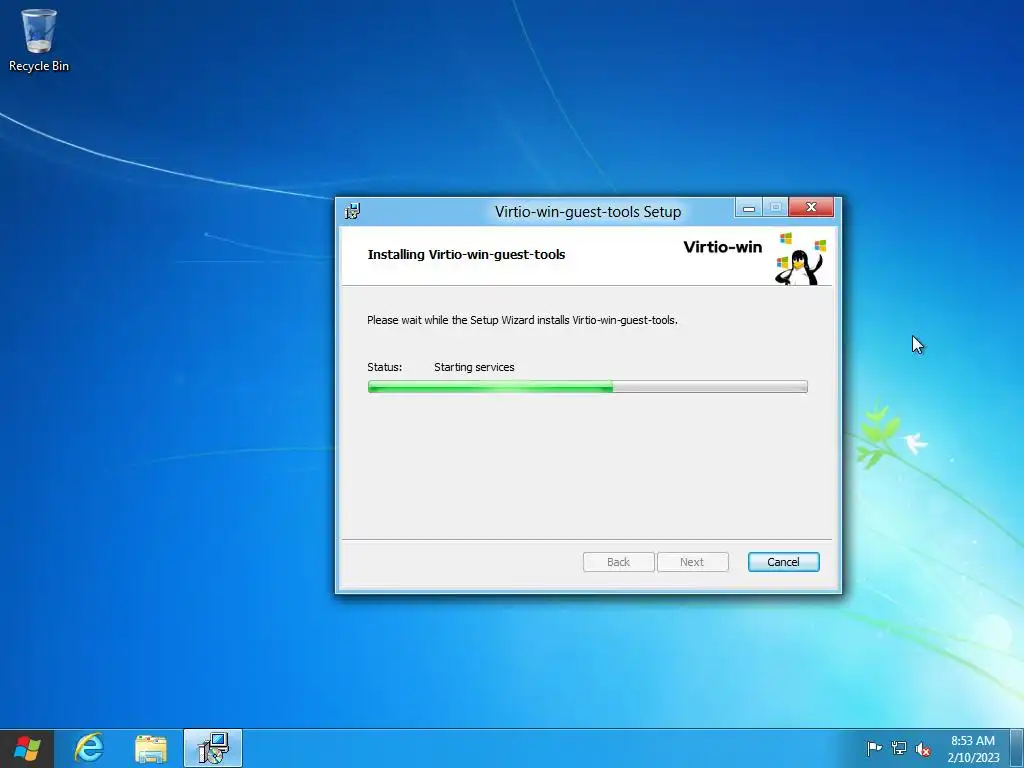Select the Virtio setup installer taskbar button
Screen dimensions: 1024x768
pos(213,748)
